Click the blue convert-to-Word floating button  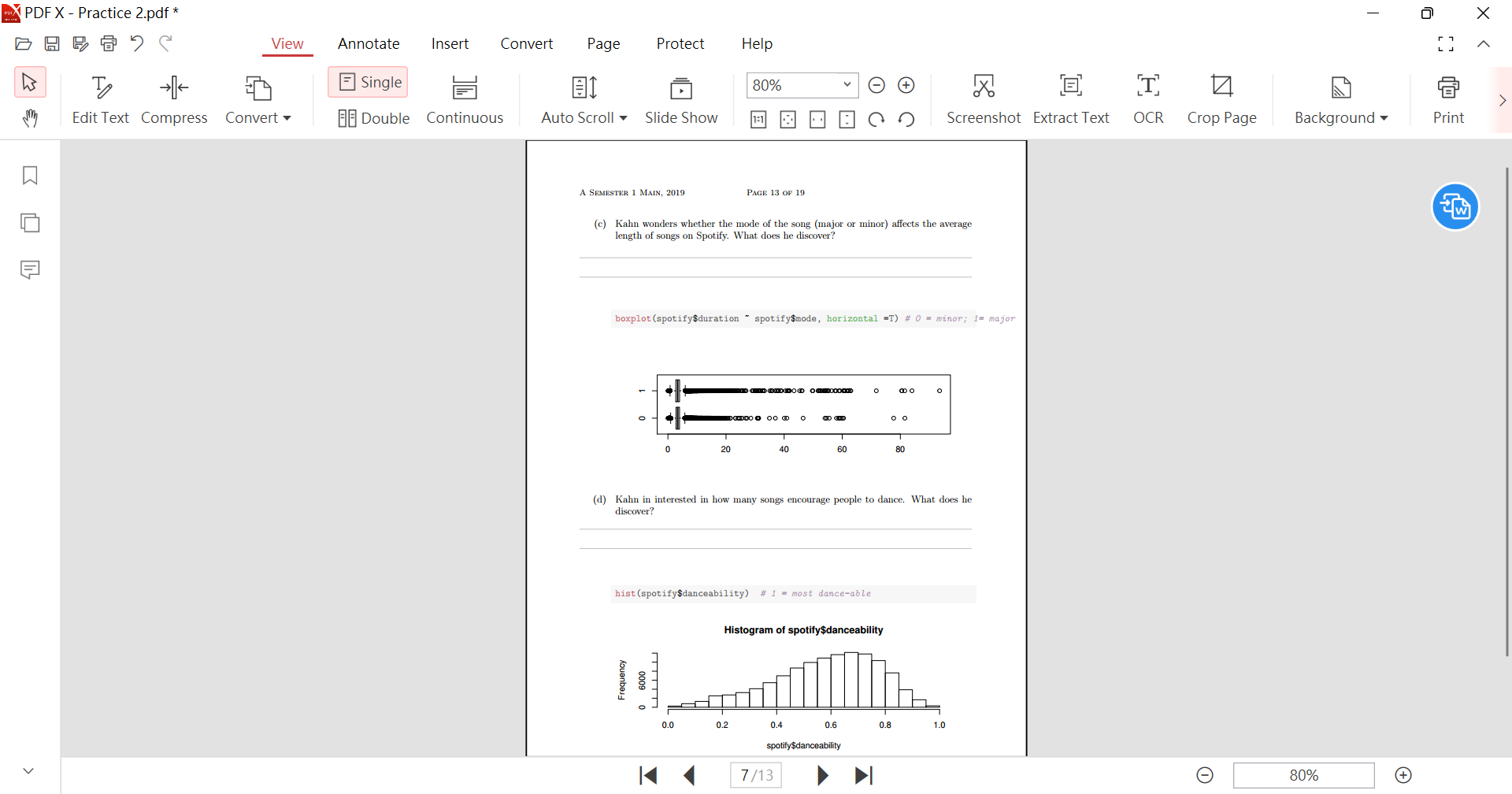pyautogui.click(x=1455, y=207)
